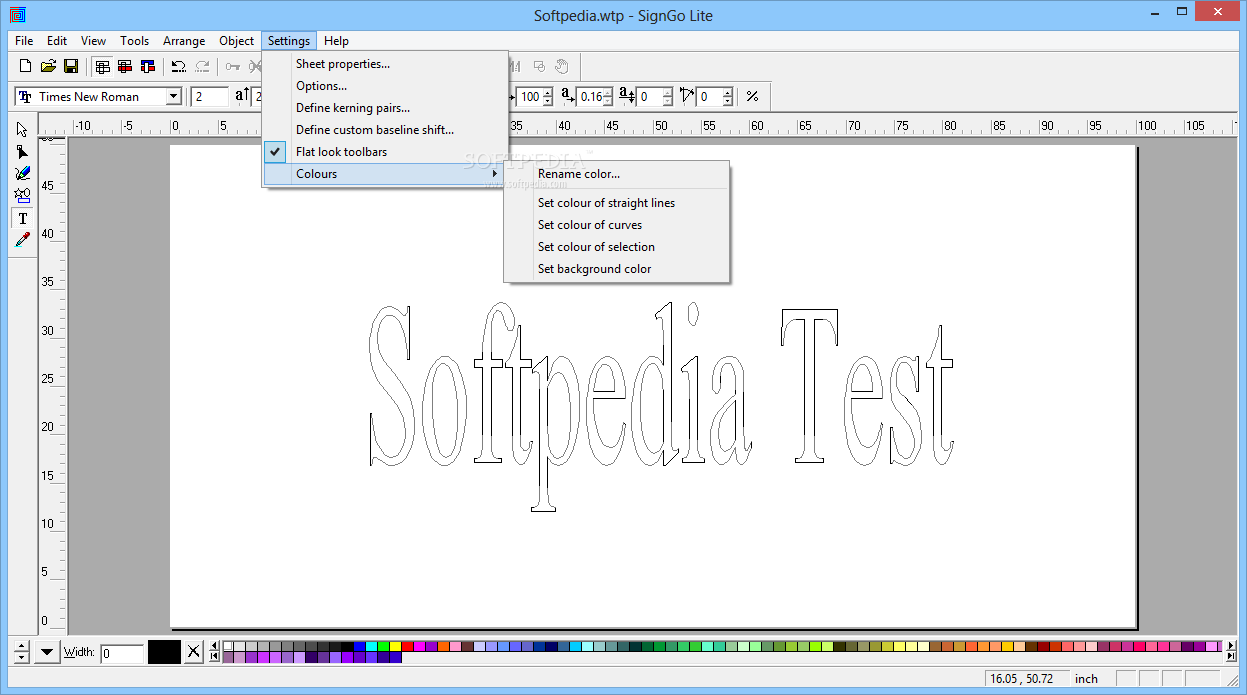
Task: Increase the text angle spinner
Action: [727, 92]
